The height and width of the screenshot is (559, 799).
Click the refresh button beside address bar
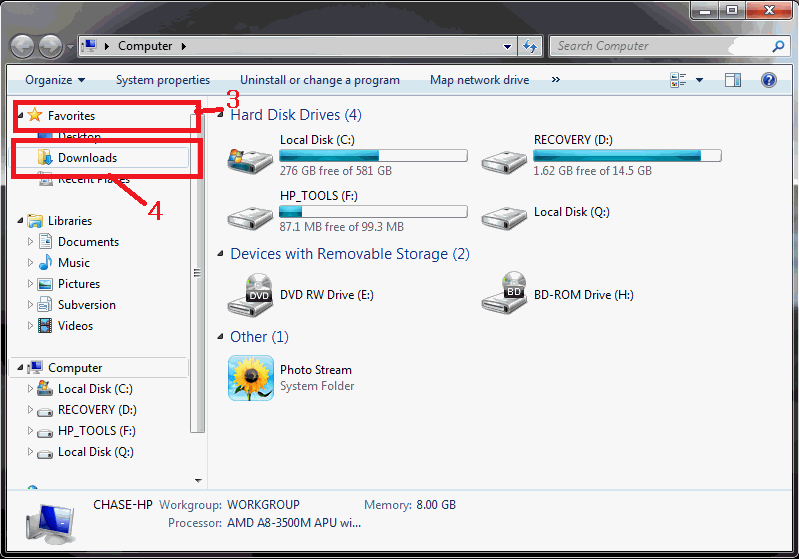[x=530, y=46]
